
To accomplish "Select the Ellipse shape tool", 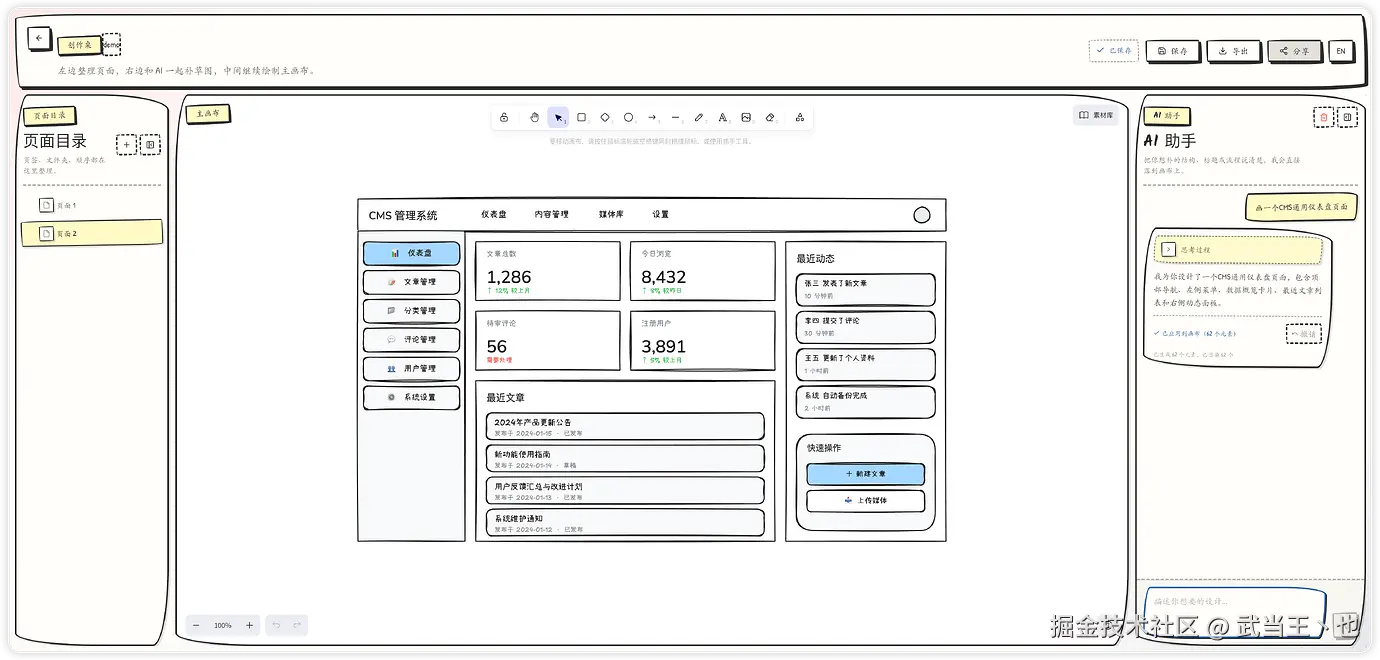I will click(628, 118).
